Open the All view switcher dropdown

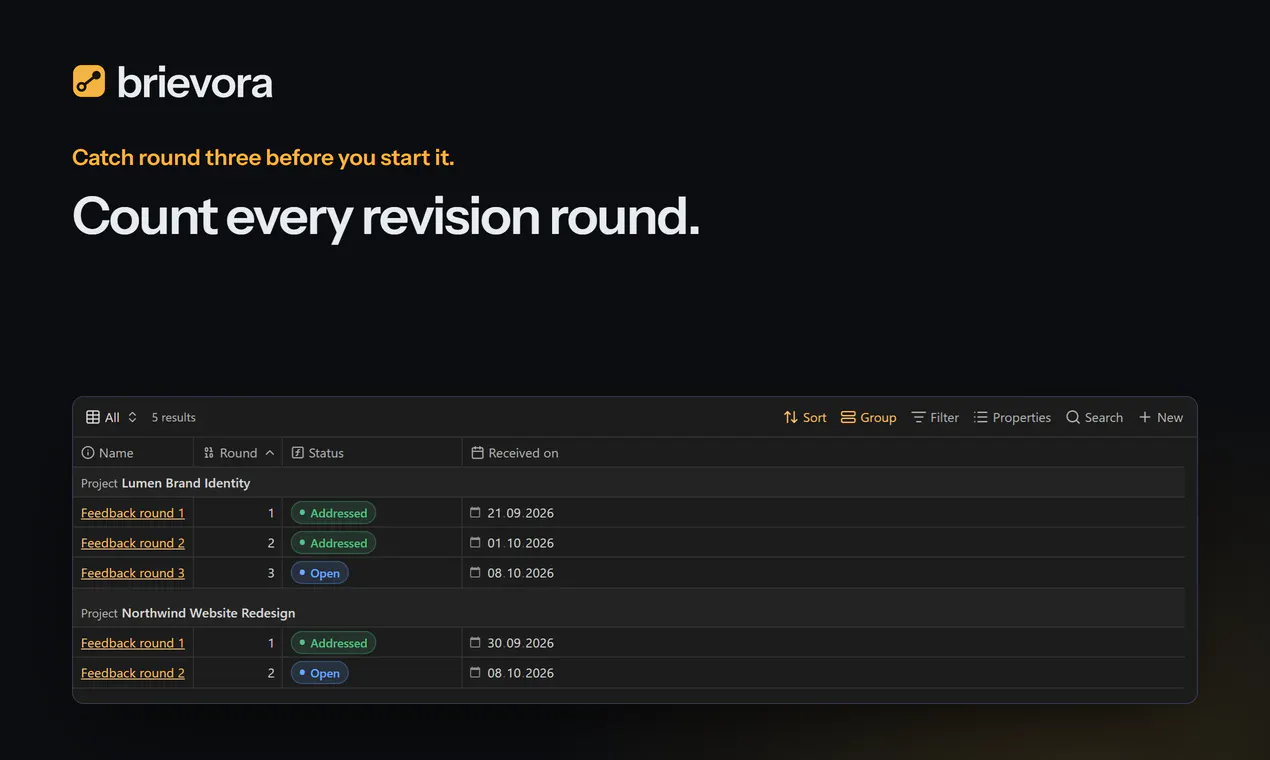pos(111,417)
